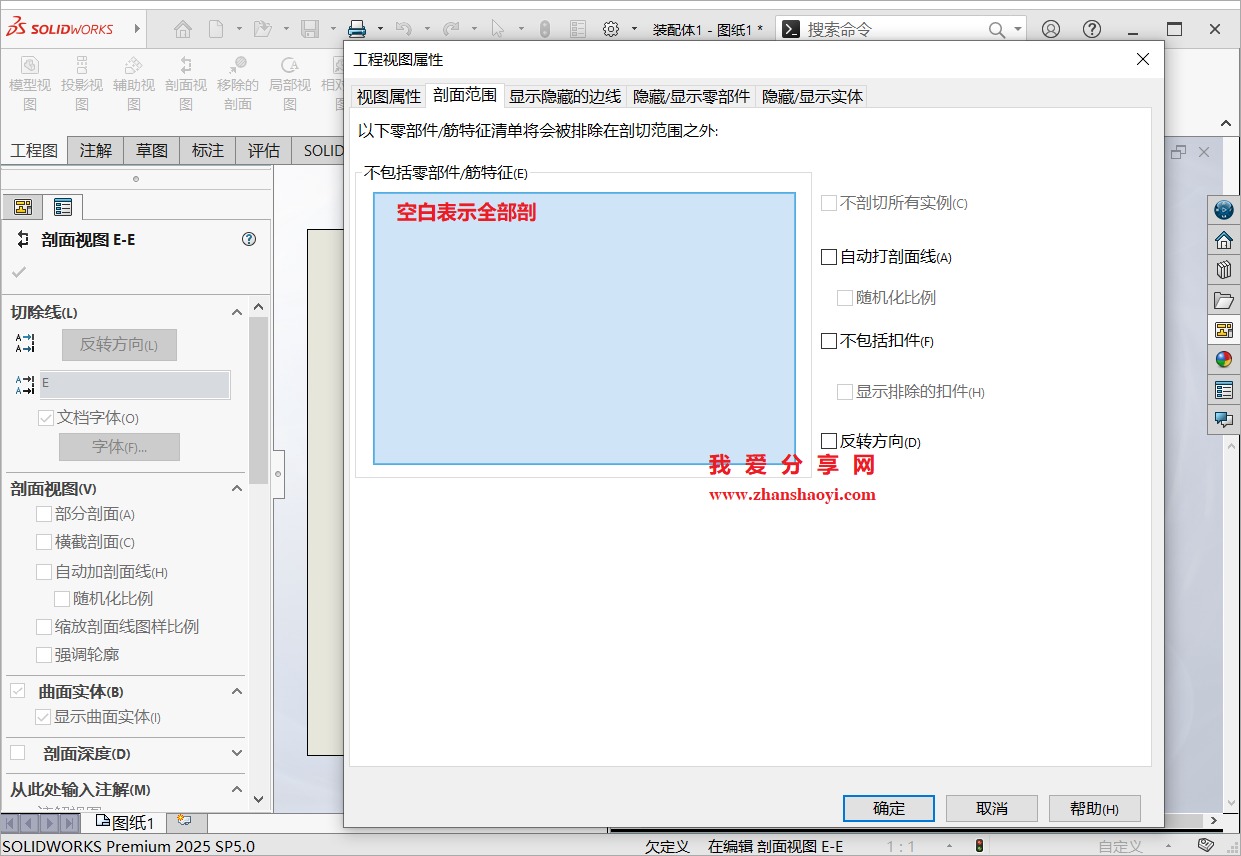The image size is (1241, 856).
Task: Click the Redo icon
Action: point(451,29)
